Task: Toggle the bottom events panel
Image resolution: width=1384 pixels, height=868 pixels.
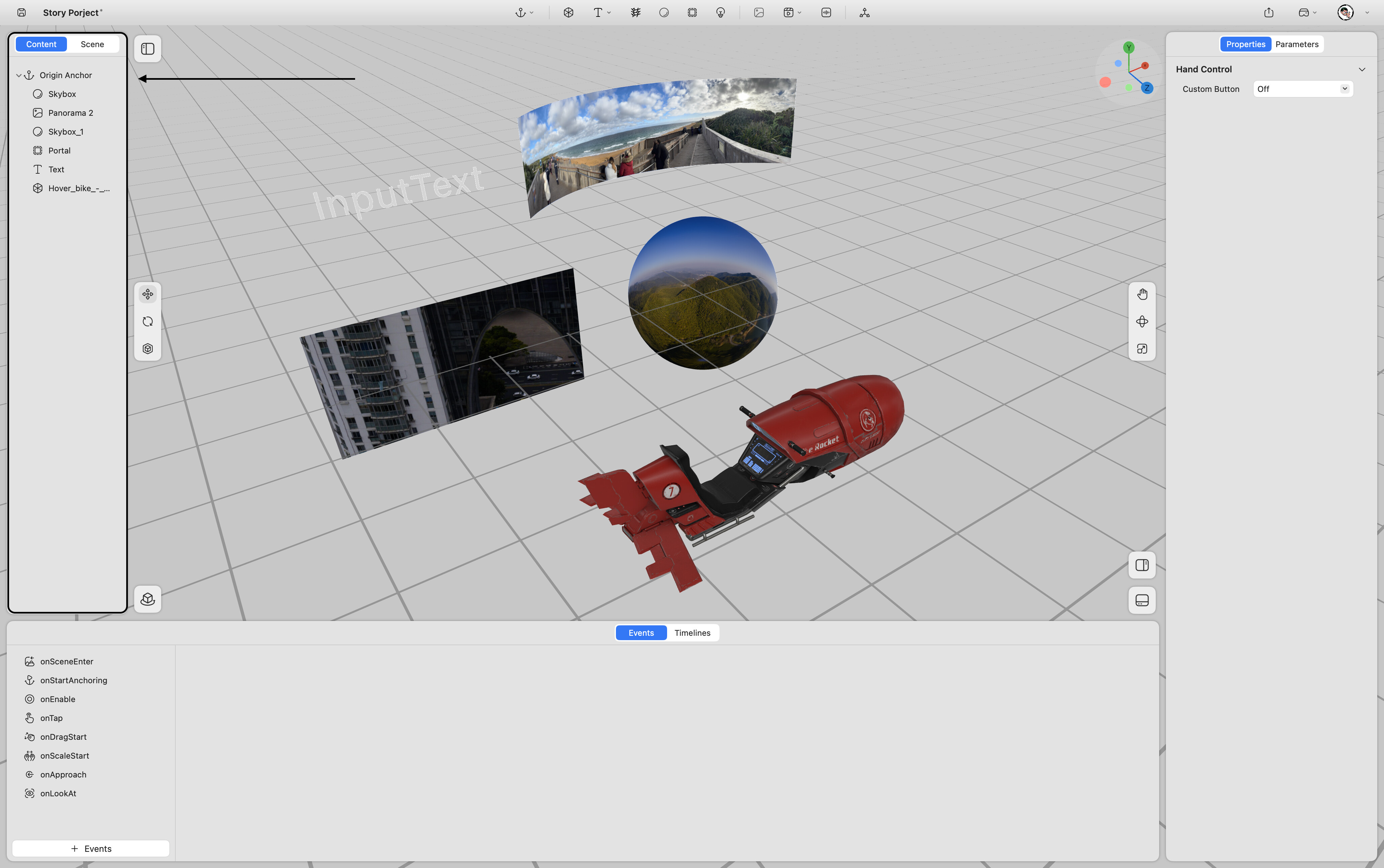Action: [x=1142, y=600]
